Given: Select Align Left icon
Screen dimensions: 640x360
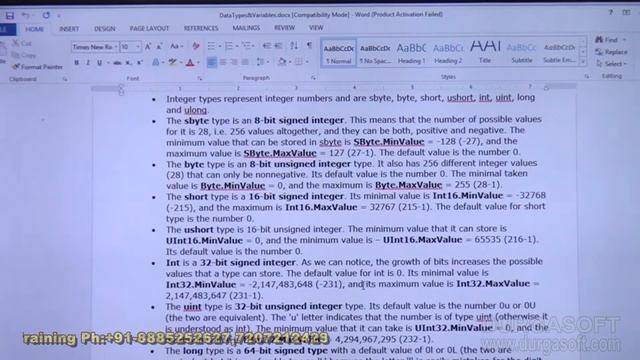Looking at the screenshot, I should pyautogui.click(x=212, y=62).
